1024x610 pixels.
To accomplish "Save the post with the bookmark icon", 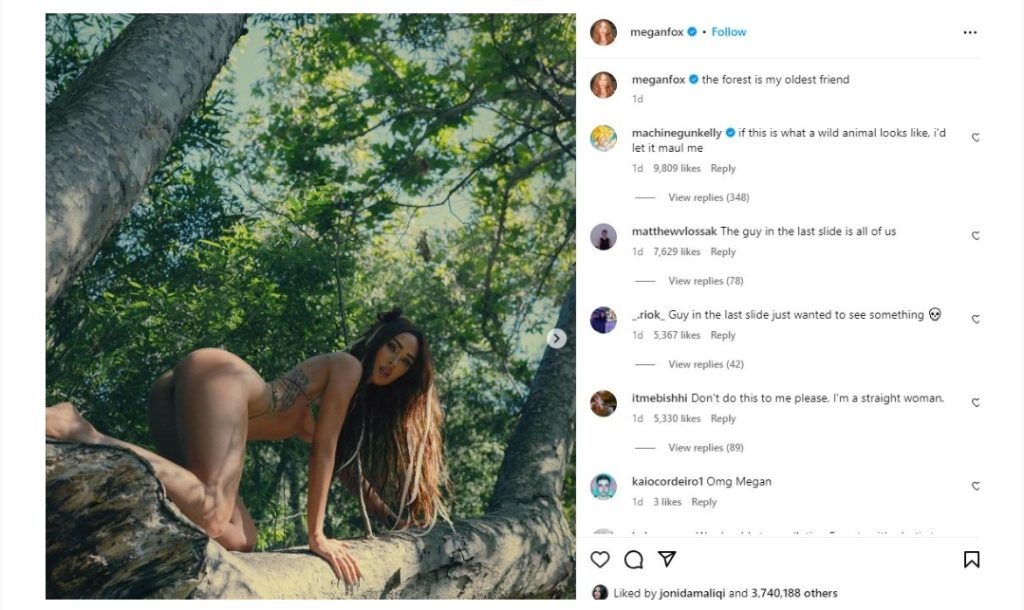I will (x=971, y=559).
